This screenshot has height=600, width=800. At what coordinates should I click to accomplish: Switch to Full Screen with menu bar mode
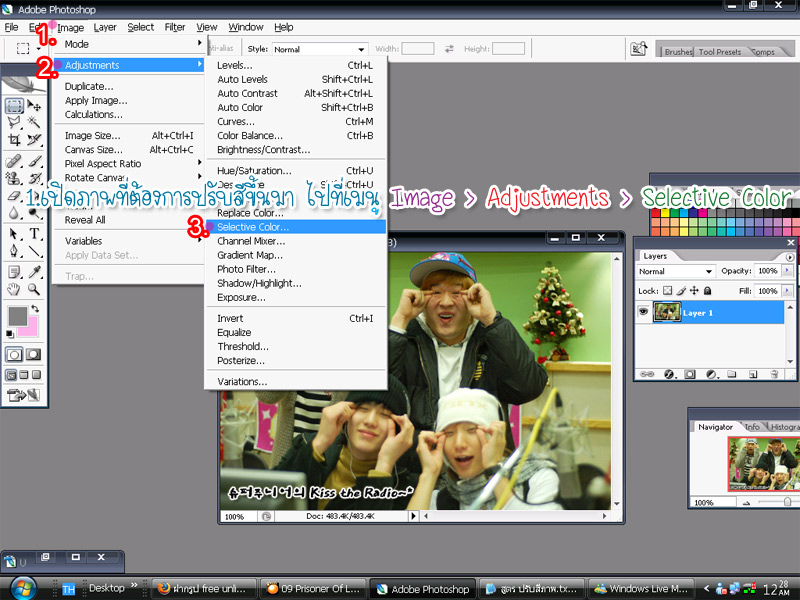pos(23,375)
